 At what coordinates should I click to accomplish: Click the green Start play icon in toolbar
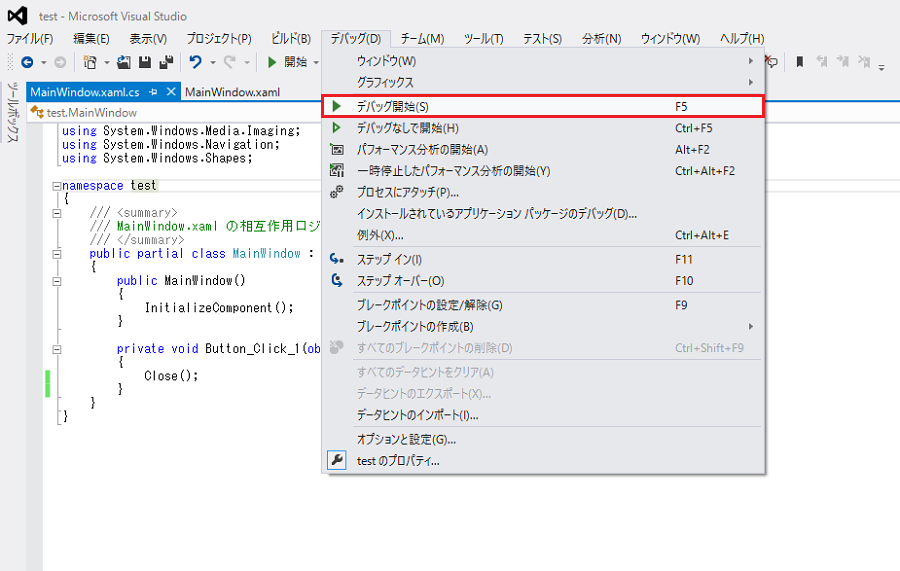coord(272,62)
